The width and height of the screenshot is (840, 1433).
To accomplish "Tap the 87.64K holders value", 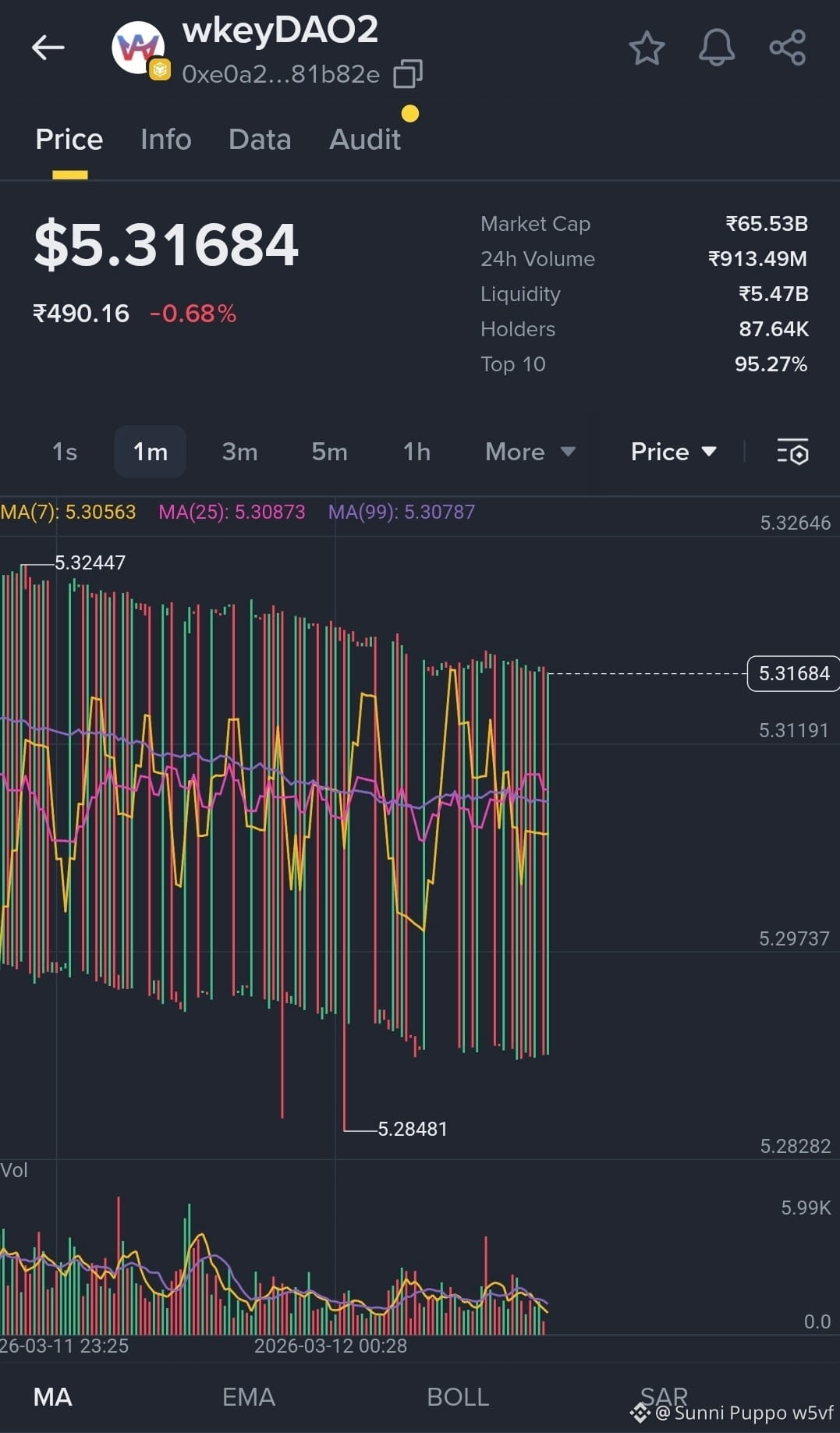I will click(774, 329).
